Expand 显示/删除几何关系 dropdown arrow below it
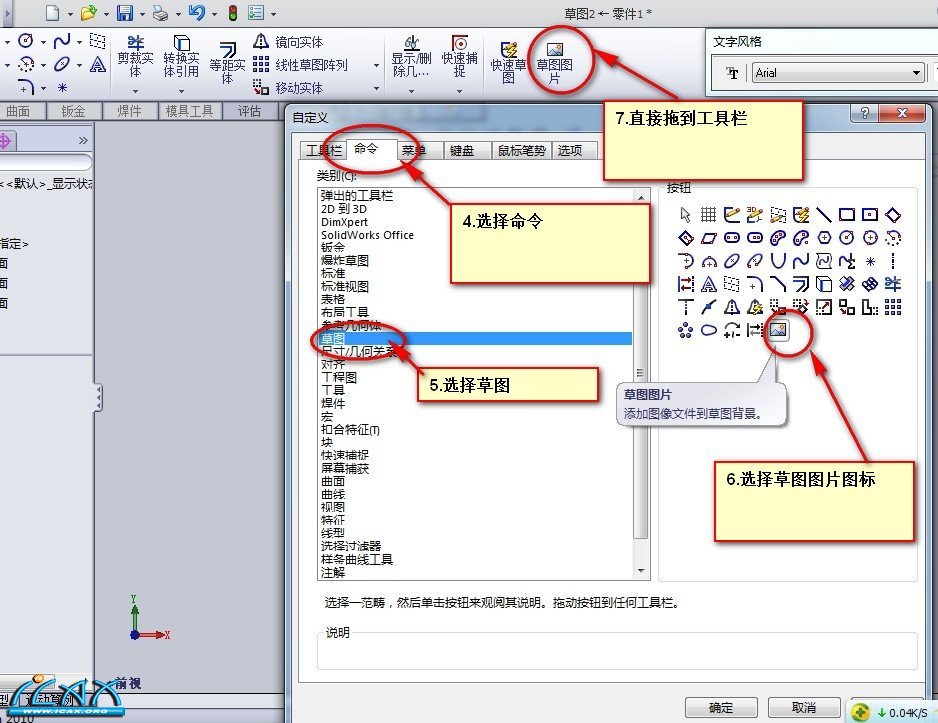The height and width of the screenshot is (723, 938). (412, 91)
